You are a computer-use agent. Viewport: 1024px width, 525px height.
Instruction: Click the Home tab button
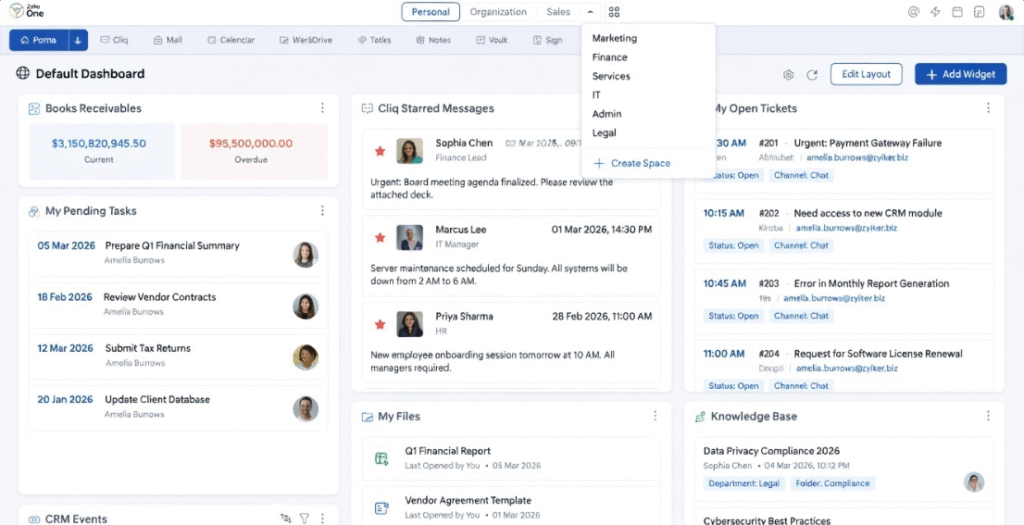pyautogui.click(x=39, y=40)
